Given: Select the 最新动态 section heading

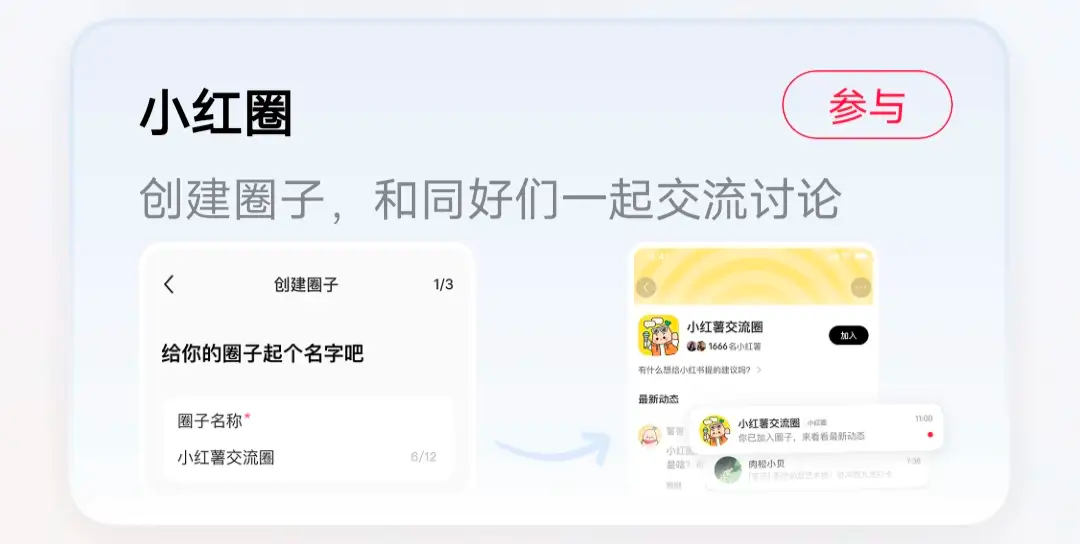Looking at the screenshot, I should pyautogui.click(x=658, y=399).
